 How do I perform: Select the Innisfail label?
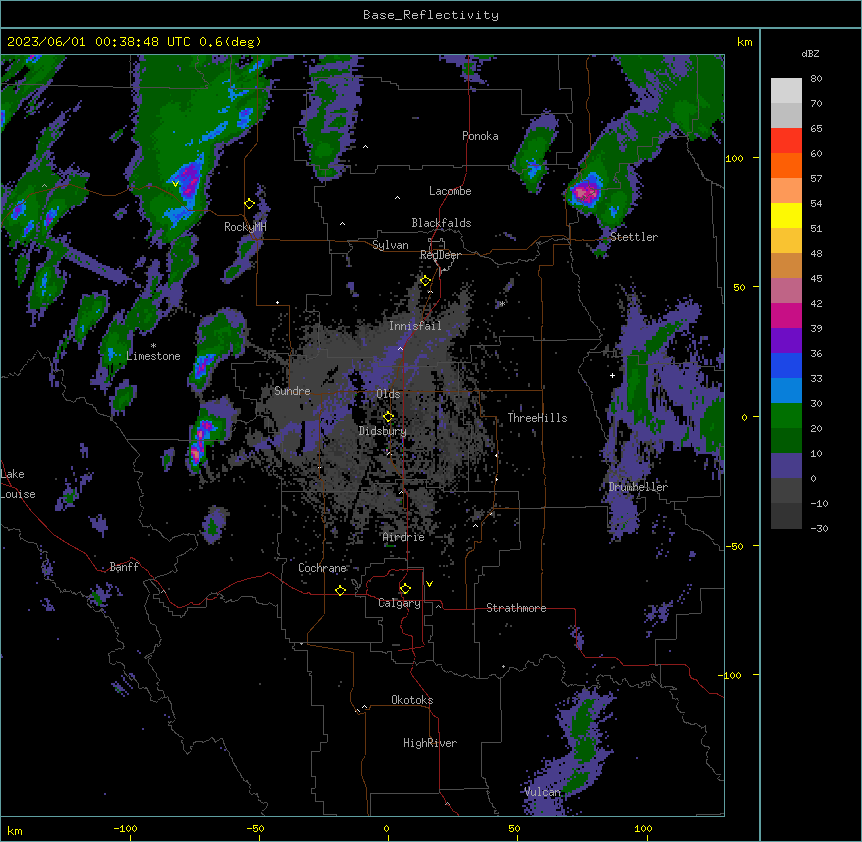coord(415,326)
